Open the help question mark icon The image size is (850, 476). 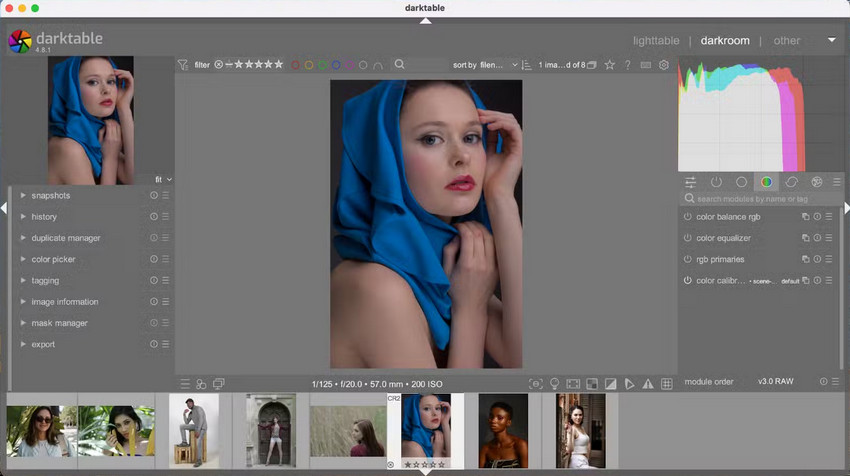pos(628,65)
